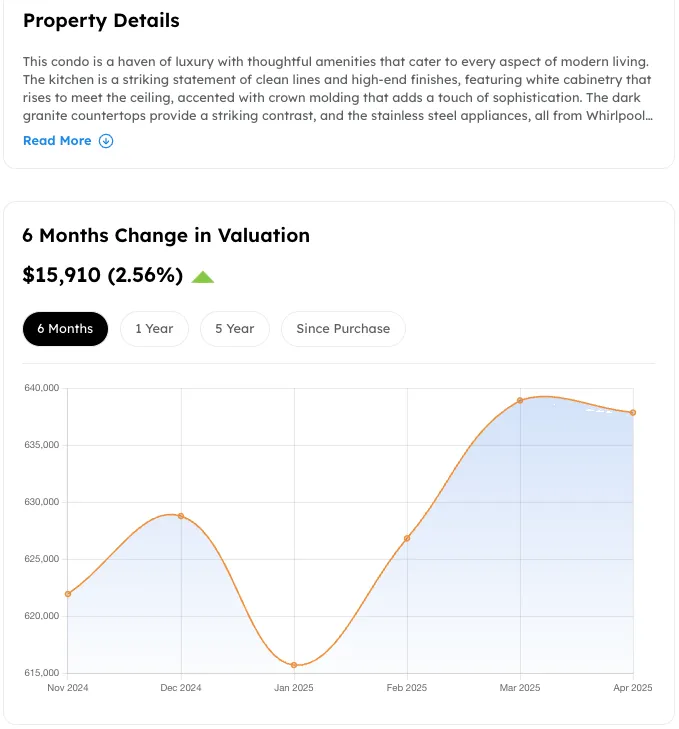
Task: Click the Nov 2024 data point marker
Action: tap(68, 594)
